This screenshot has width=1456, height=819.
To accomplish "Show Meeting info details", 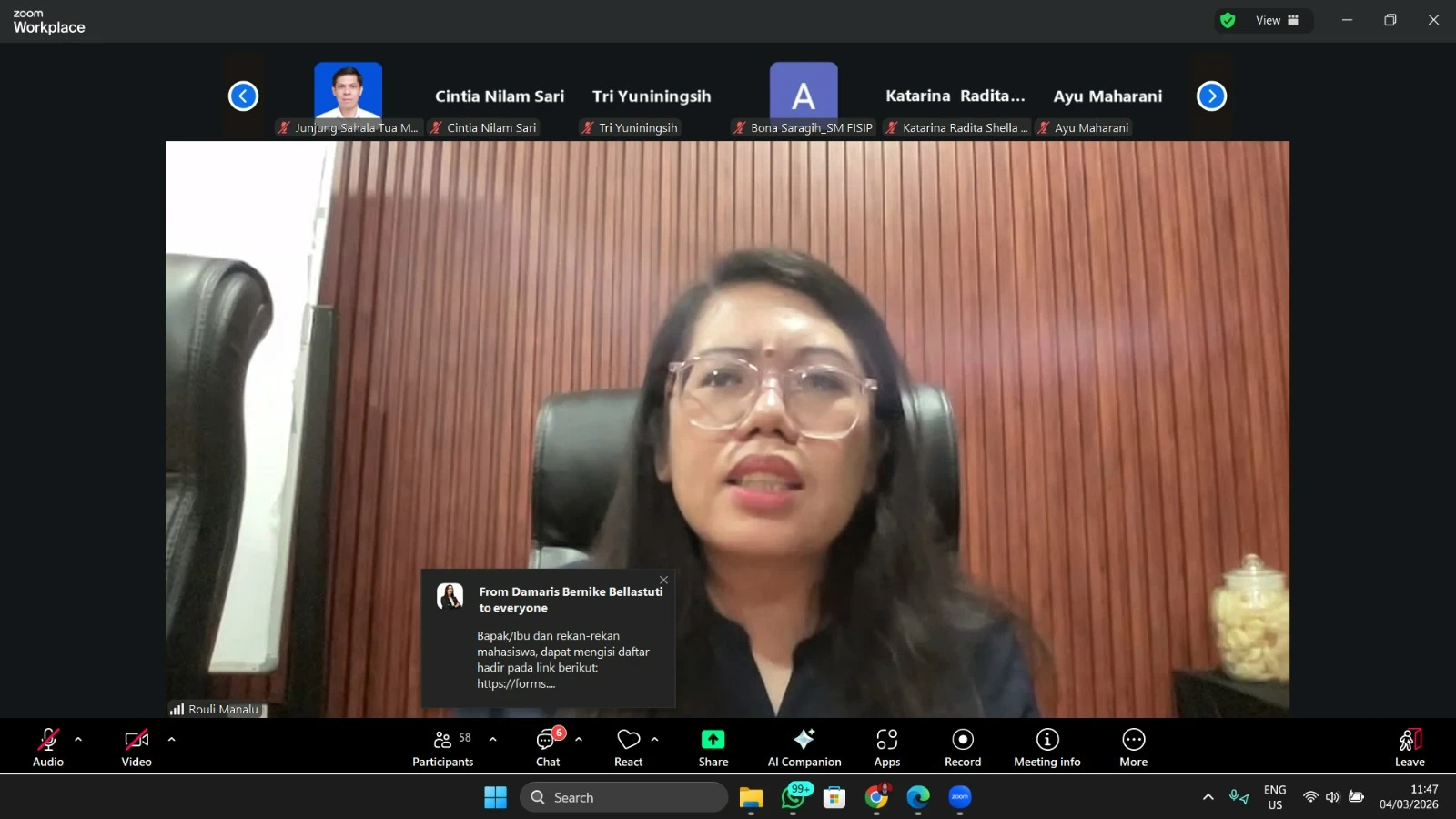I will 1046,747.
